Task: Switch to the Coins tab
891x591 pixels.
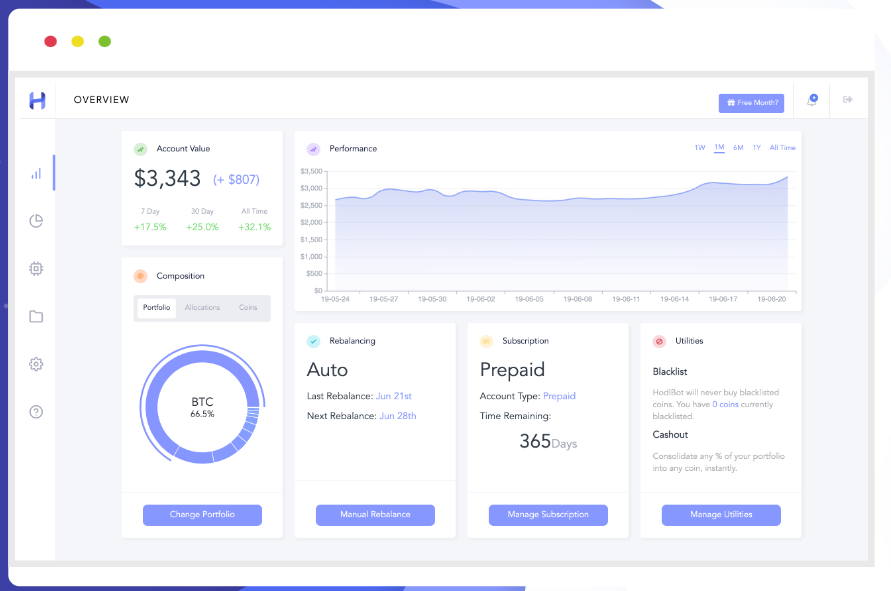Action: [248, 307]
